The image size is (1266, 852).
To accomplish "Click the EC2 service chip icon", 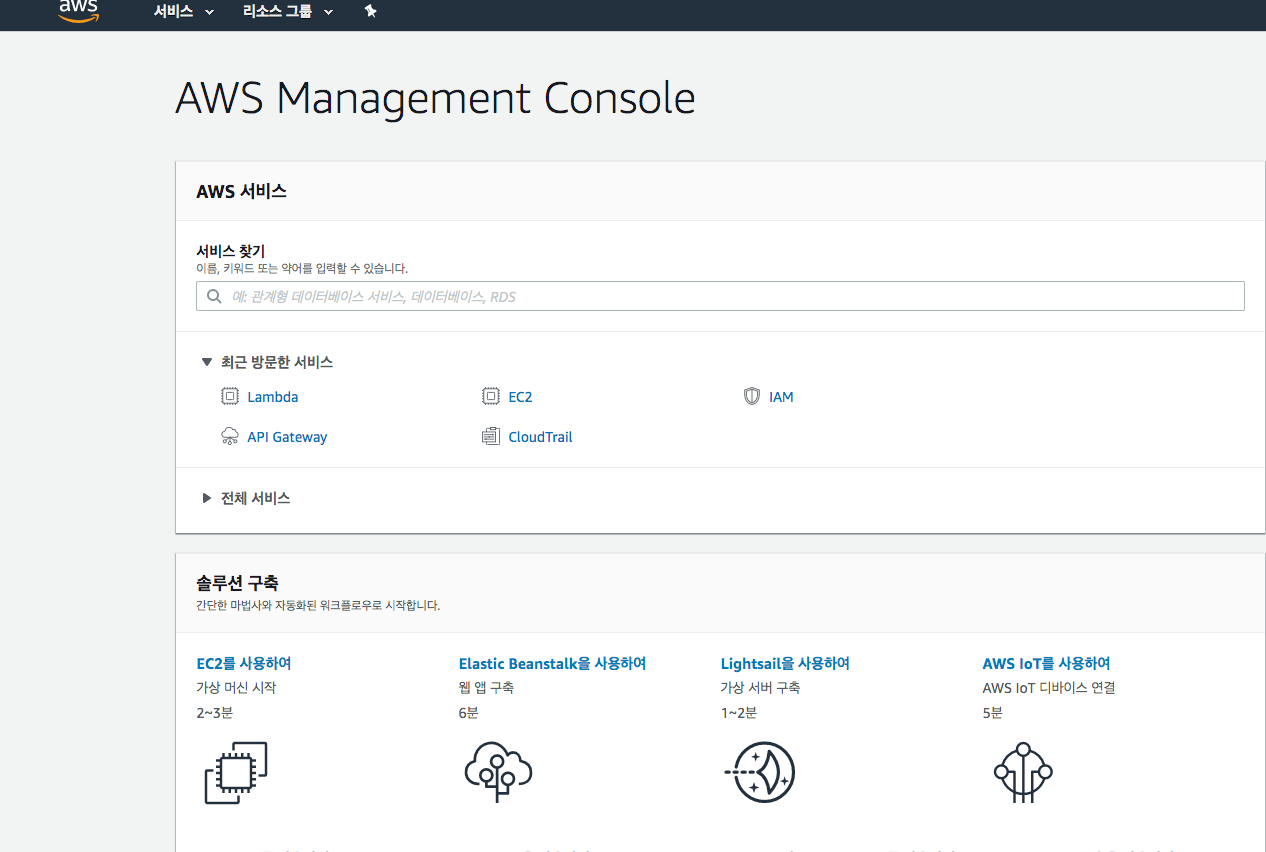I will click(491, 396).
